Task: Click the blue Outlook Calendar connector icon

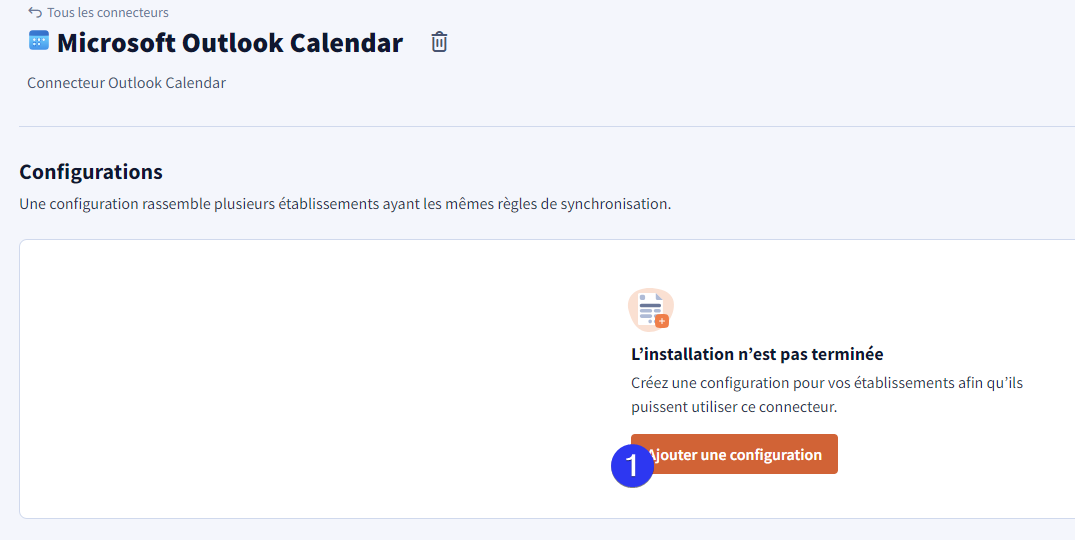Action: pos(38,40)
